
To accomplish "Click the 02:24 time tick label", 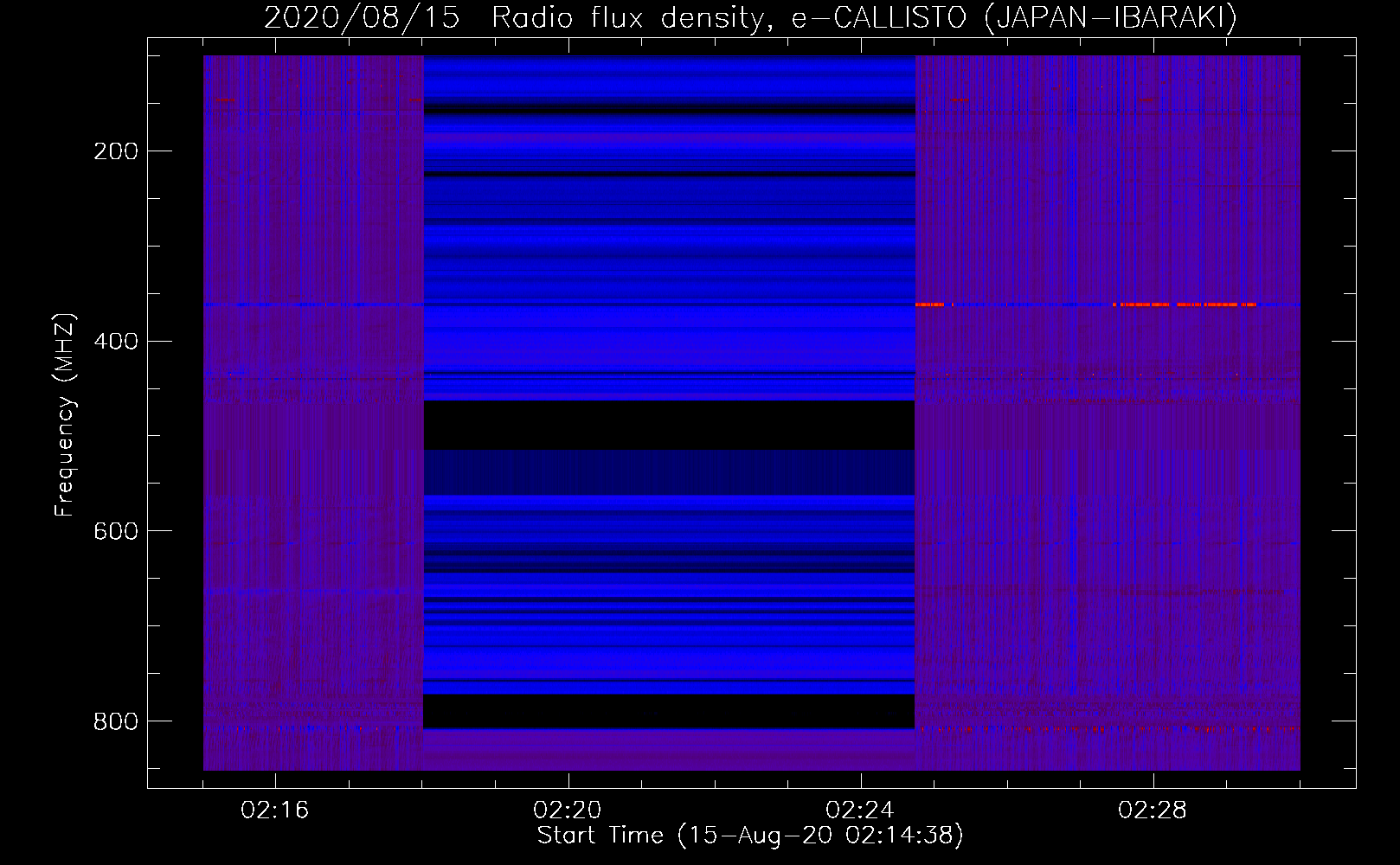I will tap(860, 811).
